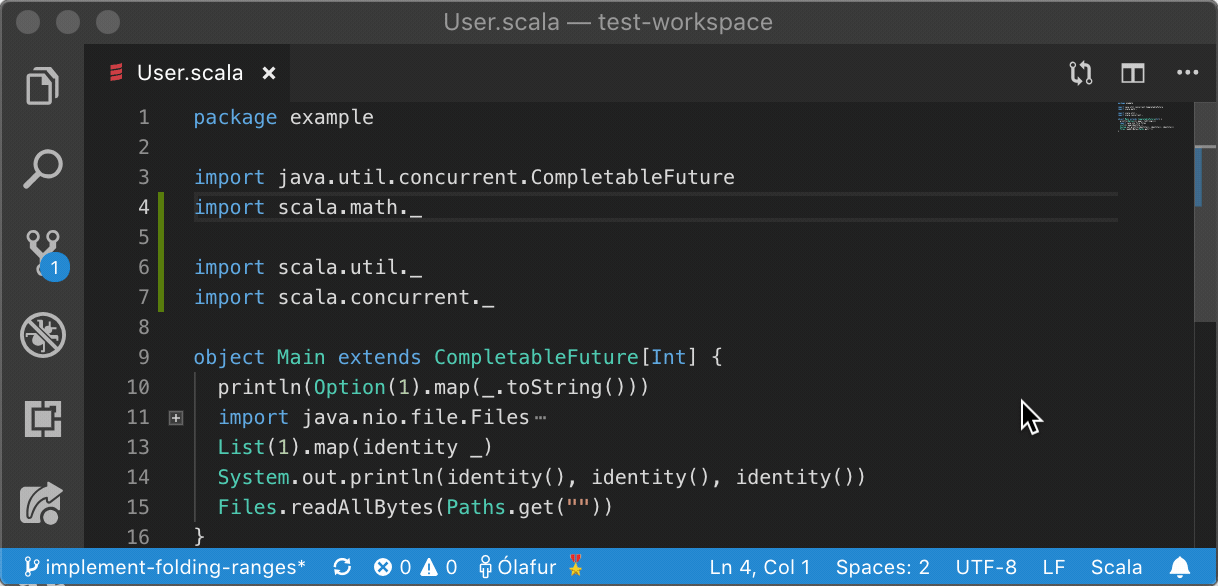This screenshot has height=586, width=1218.
Task: Click 'import scala.concurrent._' line
Action: tap(344, 297)
